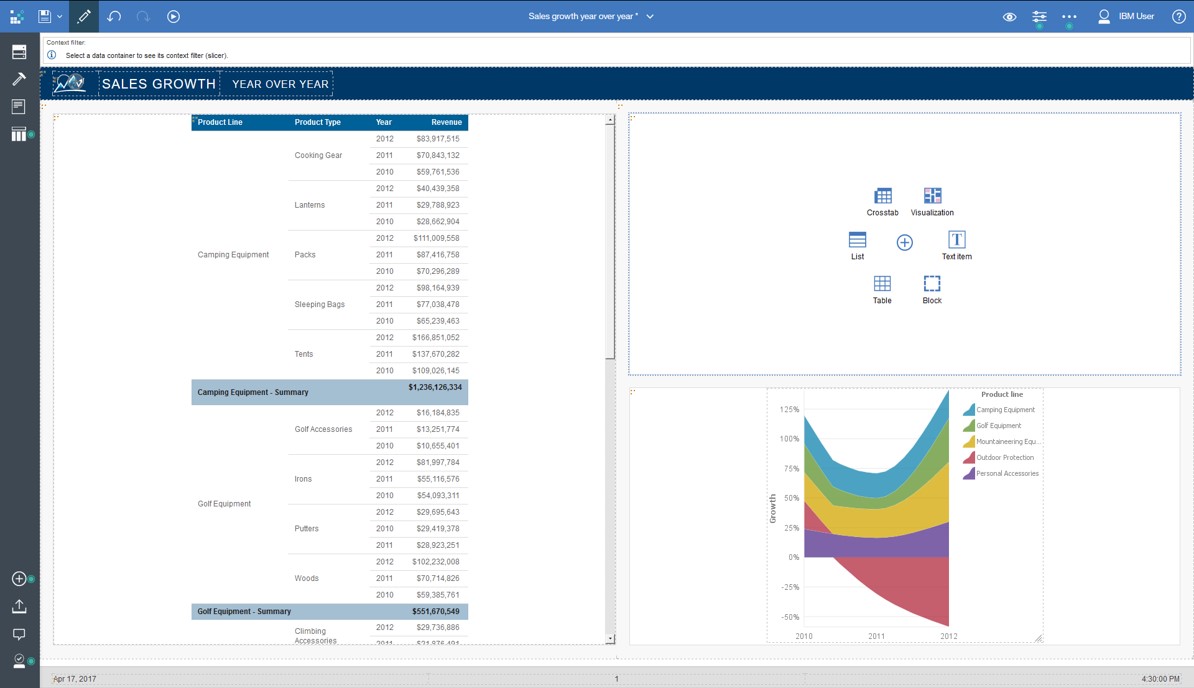Click the list scrollbar down arrow
Image resolution: width=1194 pixels, height=688 pixels.
click(610, 639)
